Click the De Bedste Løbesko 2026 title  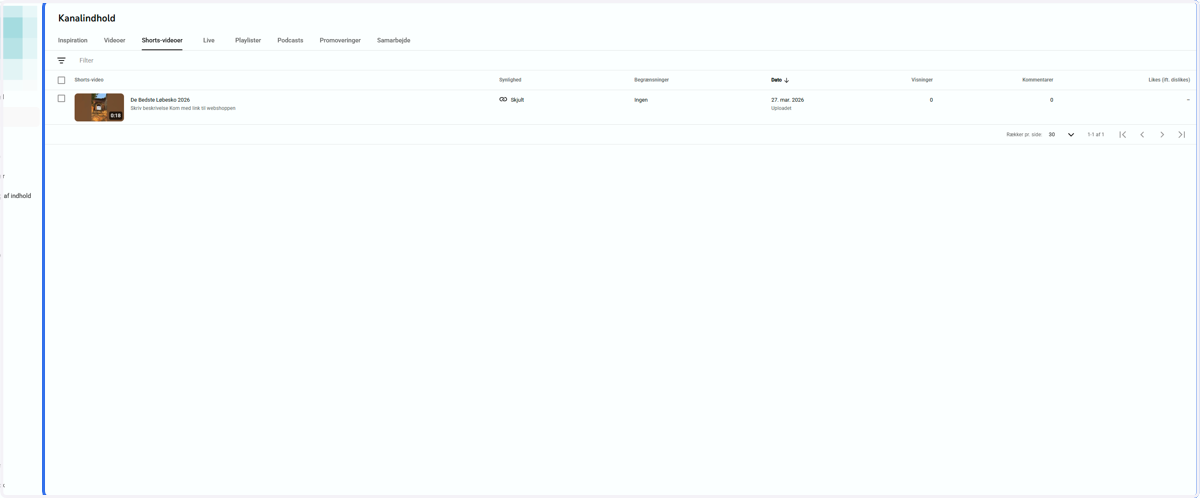[x=160, y=100]
